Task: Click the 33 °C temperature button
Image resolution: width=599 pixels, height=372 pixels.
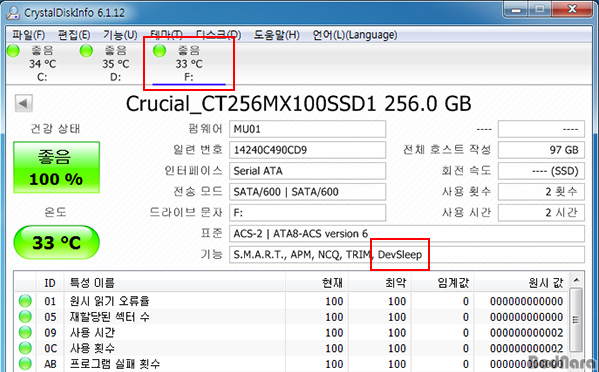Action: (x=57, y=243)
